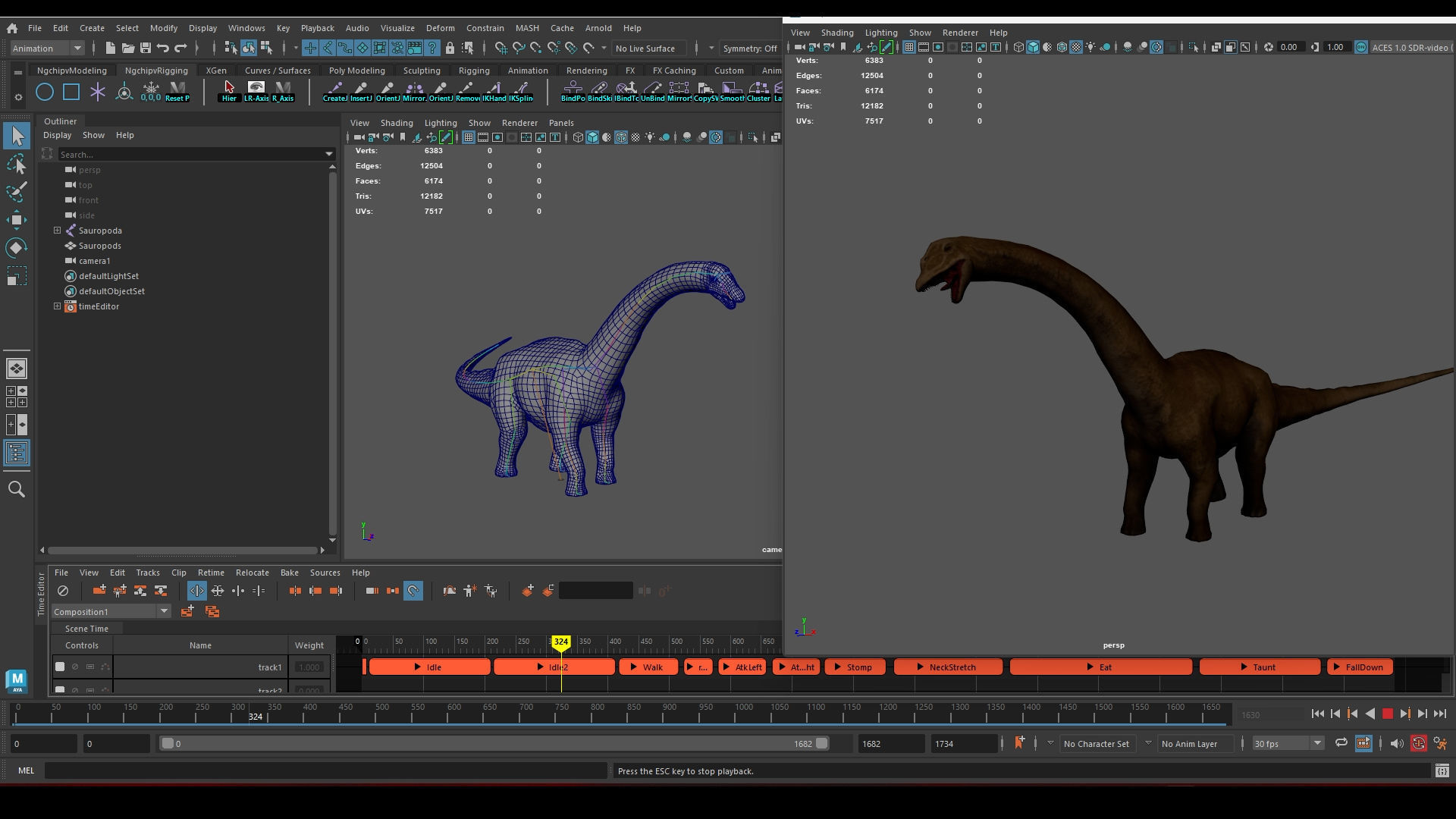Click the Stomp clip in Time Editor
The height and width of the screenshot is (819, 1456).
coord(855,667)
